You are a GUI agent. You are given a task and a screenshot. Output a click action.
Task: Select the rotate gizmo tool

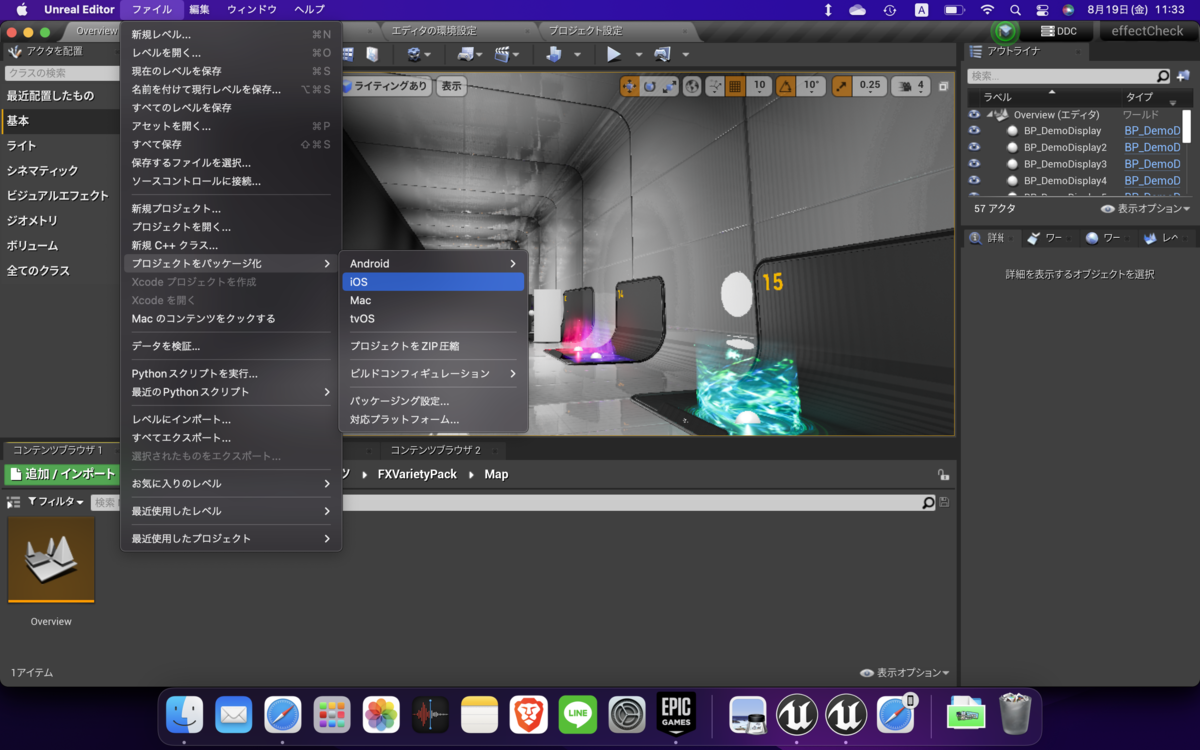point(650,86)
